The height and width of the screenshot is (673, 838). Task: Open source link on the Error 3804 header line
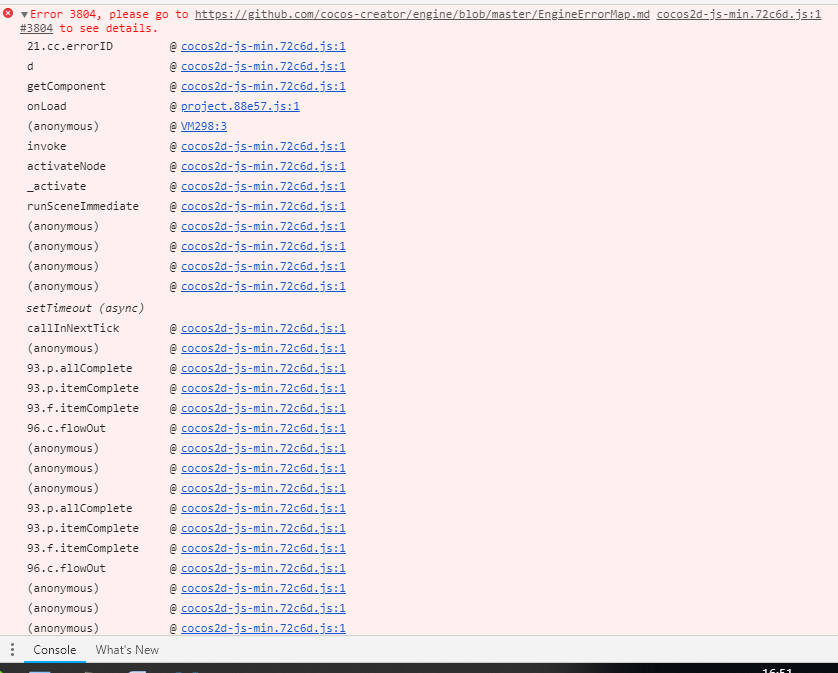point(739,14)
